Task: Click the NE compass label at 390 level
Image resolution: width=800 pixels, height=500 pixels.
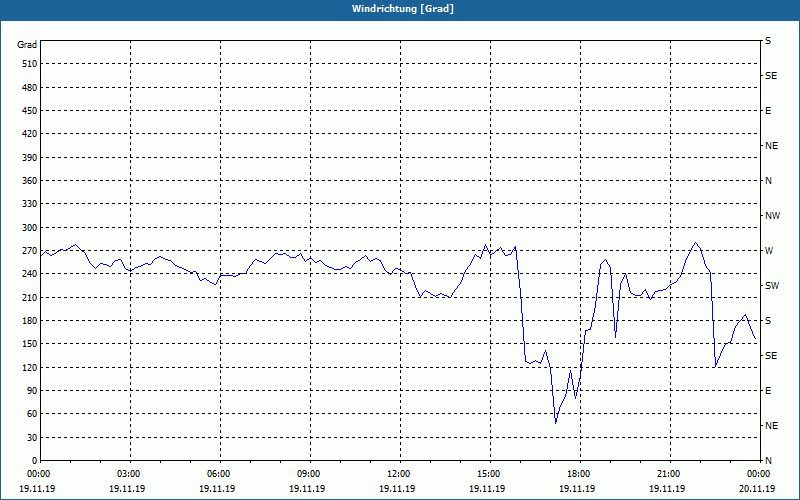Action: click(771, 146)
